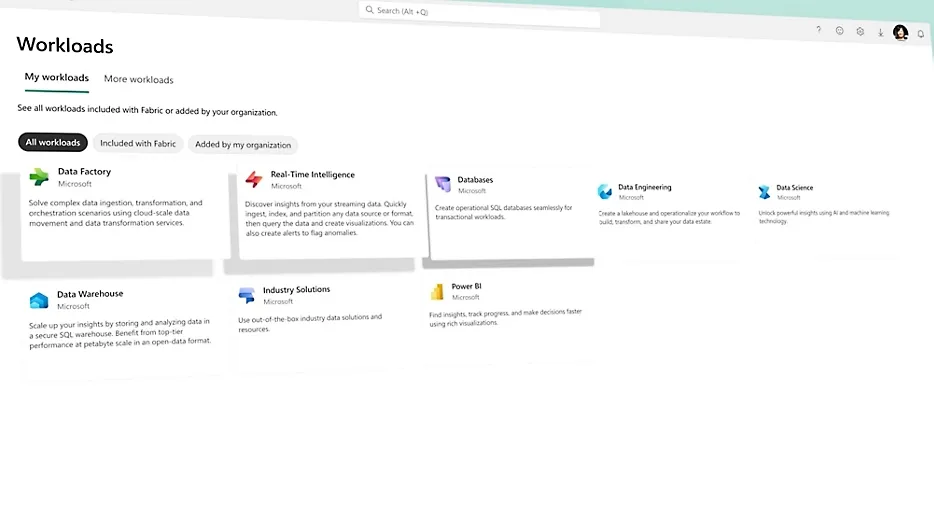Image resolution: width=934 pixels, height=525 pixels.
Task: Click Microsoft label under Real-Time Intelligence
Action: click(287, 186)
